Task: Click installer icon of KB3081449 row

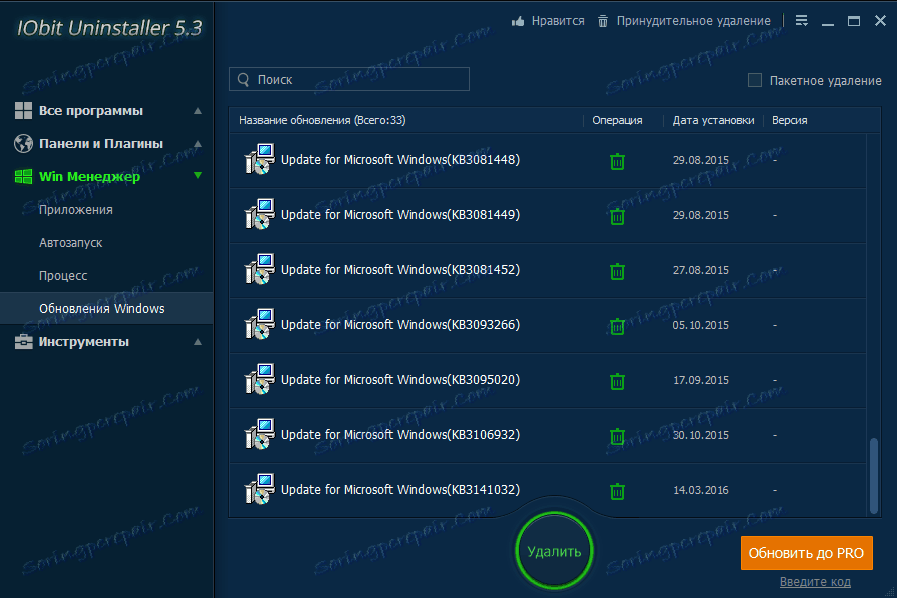Action: (260, 215)
